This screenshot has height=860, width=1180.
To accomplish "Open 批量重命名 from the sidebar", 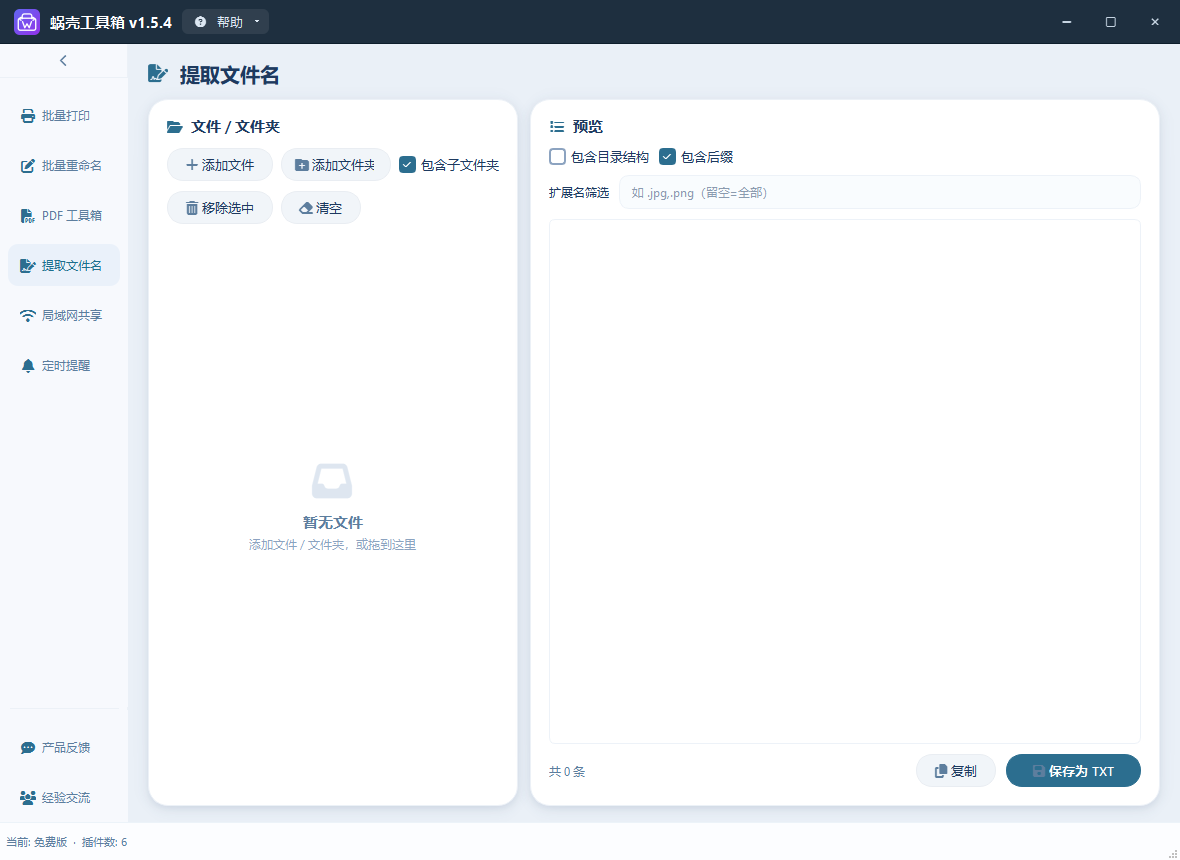I will [64, 166].
